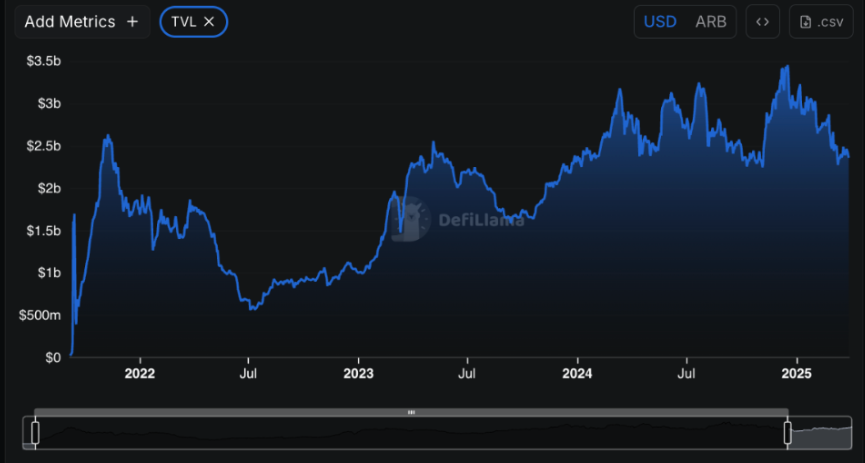865x463 pixels.
Task: Remove TVL metric via its X icon
Action: click(x=209, y=22)
